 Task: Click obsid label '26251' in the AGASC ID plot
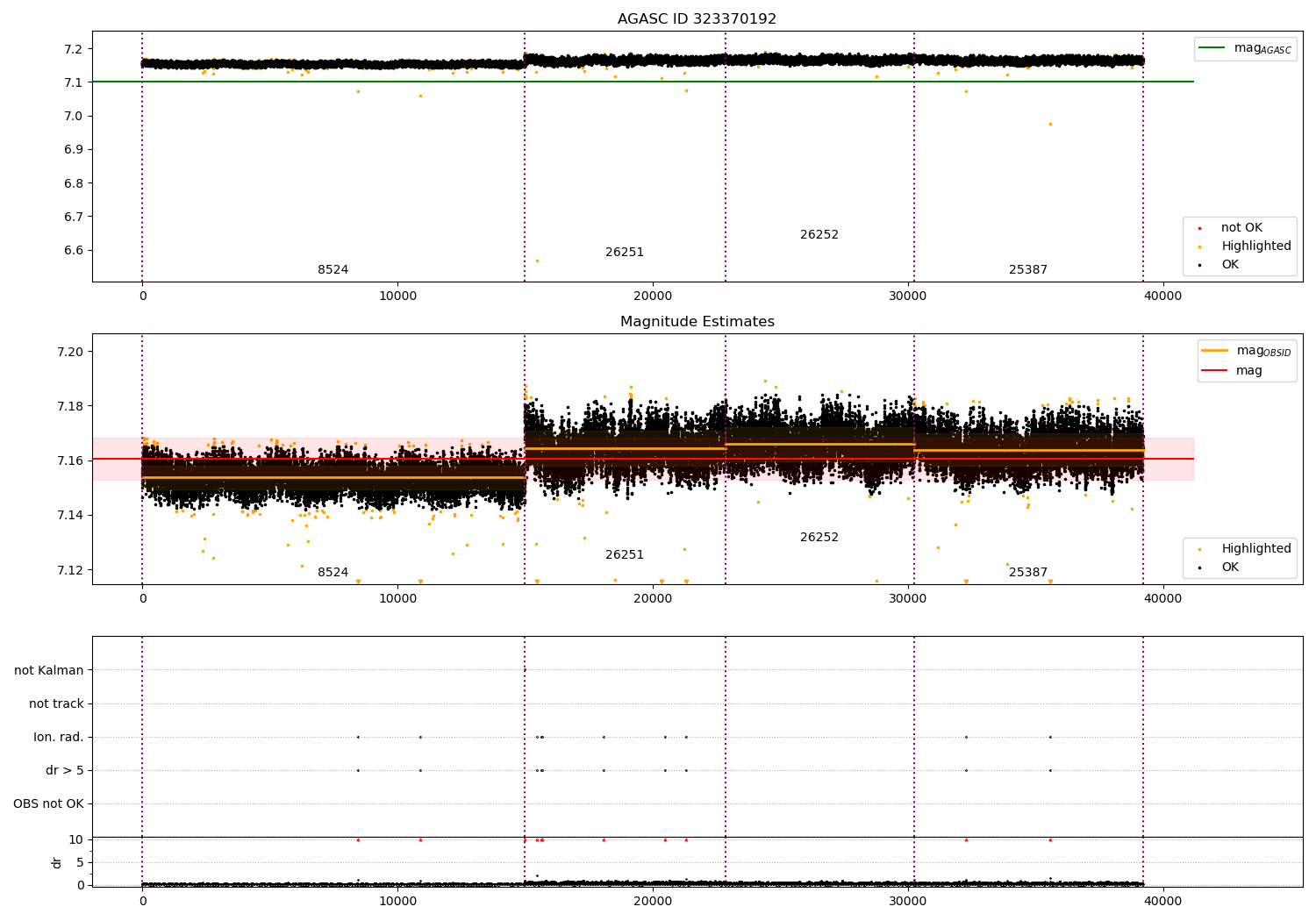(625, 253)
